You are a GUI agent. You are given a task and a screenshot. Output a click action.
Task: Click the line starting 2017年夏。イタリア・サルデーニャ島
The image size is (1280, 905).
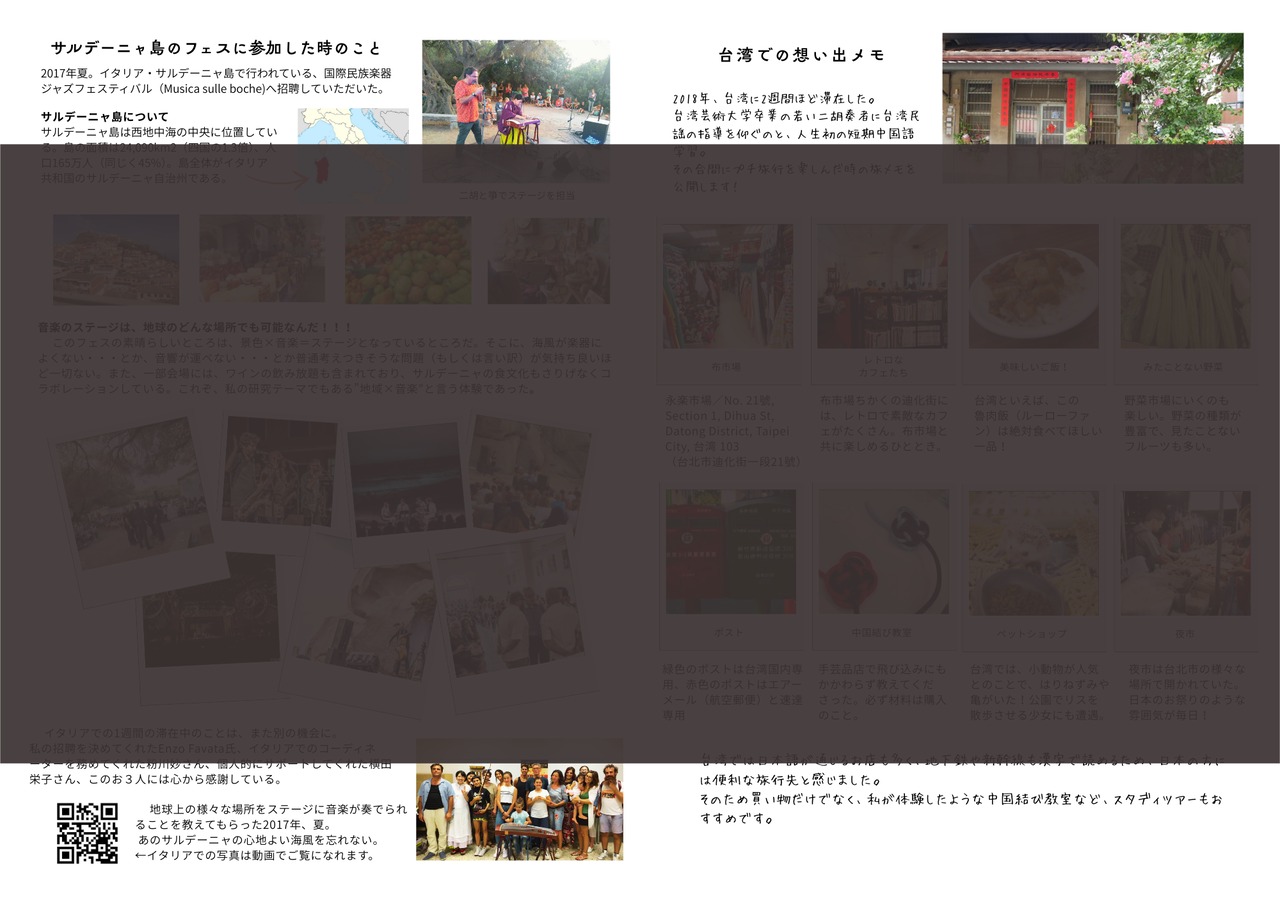tap(216, 73)
